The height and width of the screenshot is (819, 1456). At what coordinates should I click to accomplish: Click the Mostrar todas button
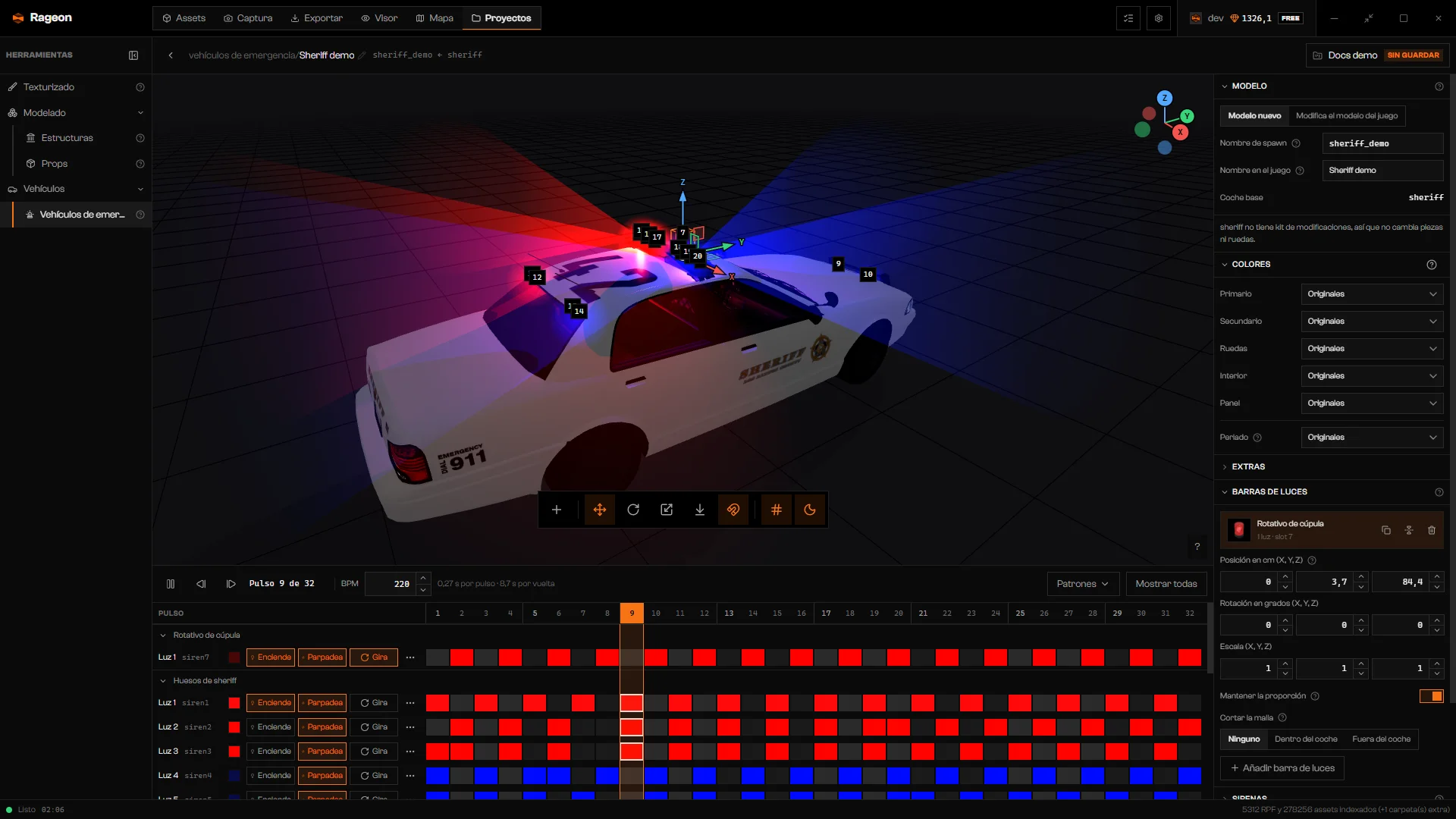[1166, 584]
